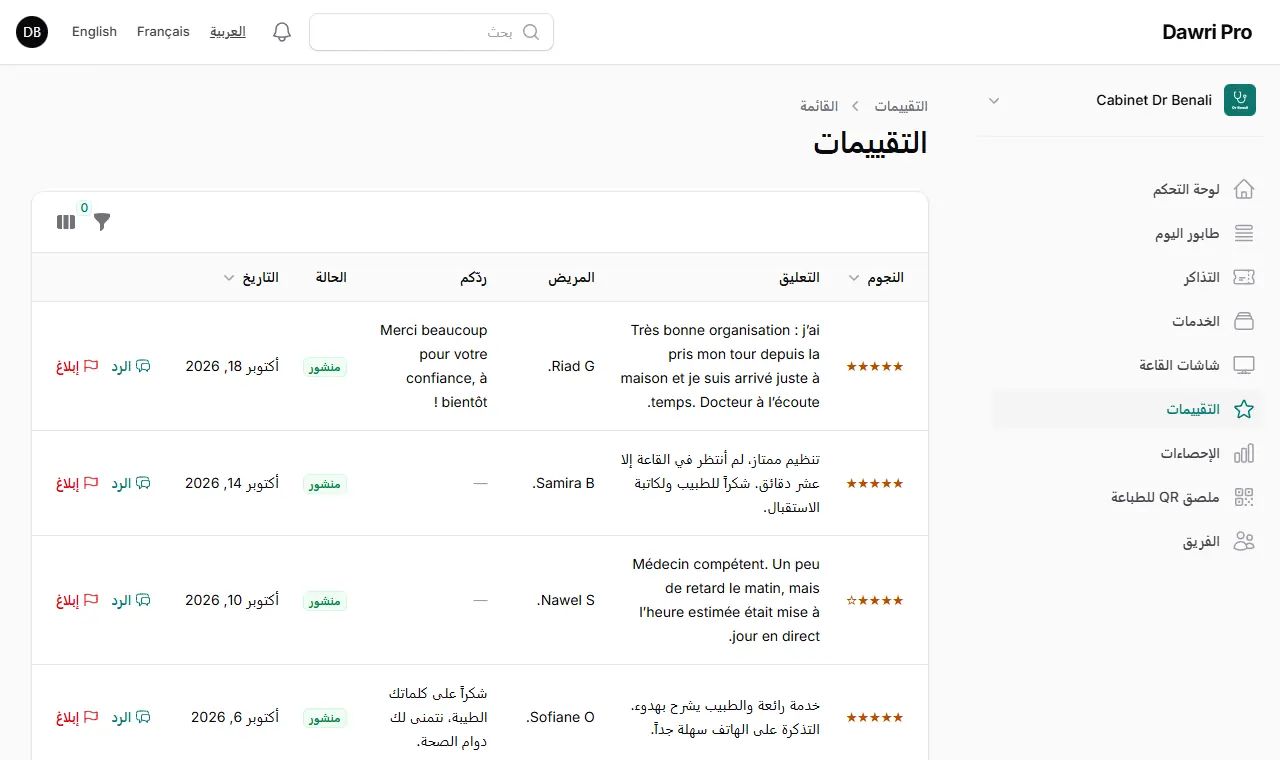Screen dimensions: 1280x760
Task: Switch language to Français
Action: [x=163, y=32]
